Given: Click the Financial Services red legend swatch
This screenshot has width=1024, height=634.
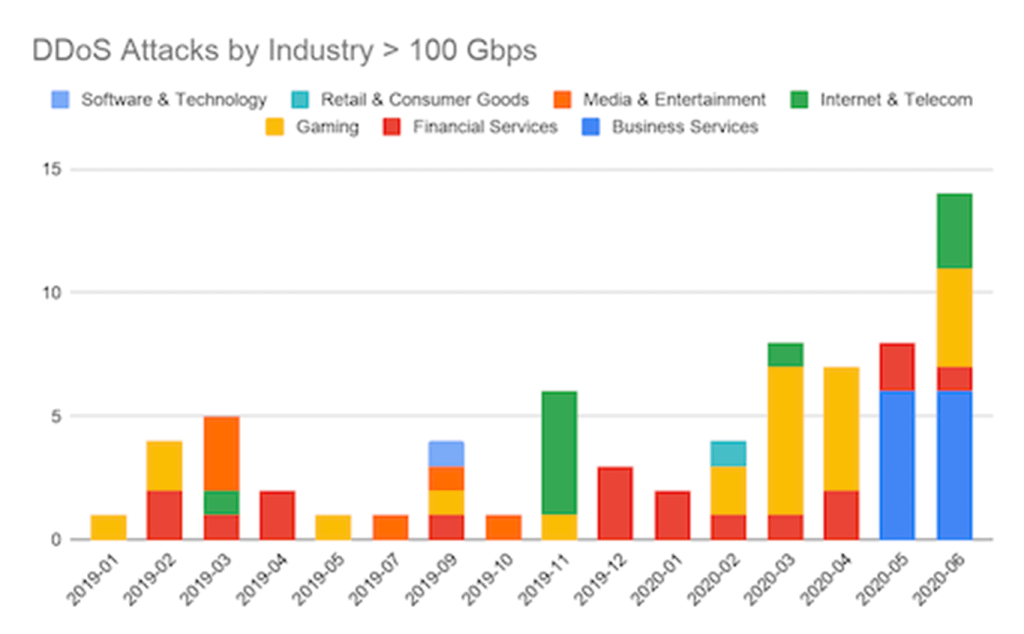Looking at the screenshot, I should click(393, 127).
